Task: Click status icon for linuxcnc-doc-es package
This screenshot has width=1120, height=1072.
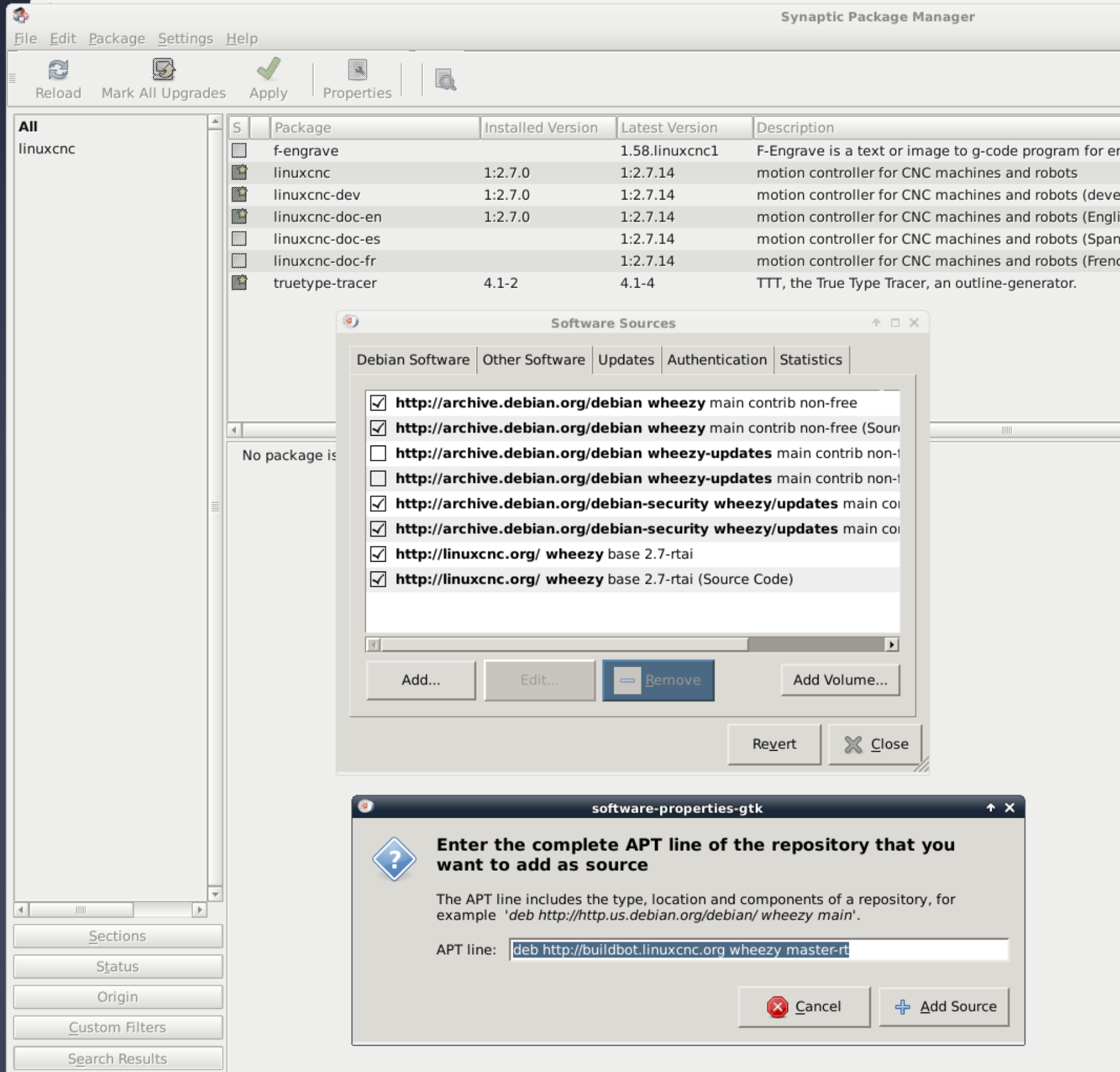Action: coord(239,239)
